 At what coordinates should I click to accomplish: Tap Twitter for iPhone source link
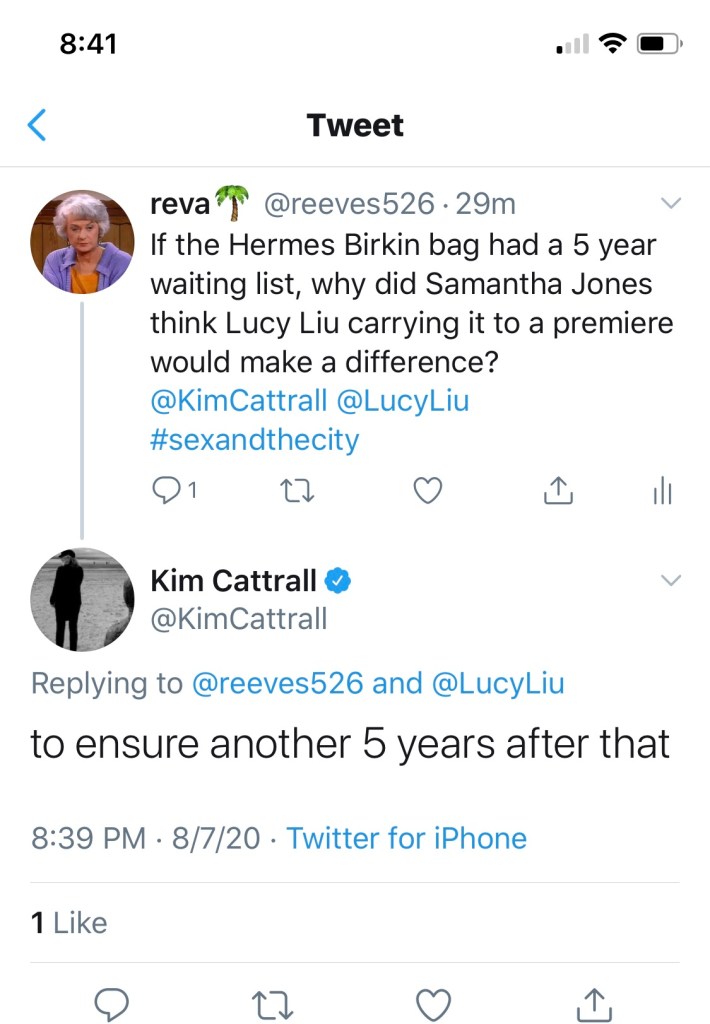(406, 837)
